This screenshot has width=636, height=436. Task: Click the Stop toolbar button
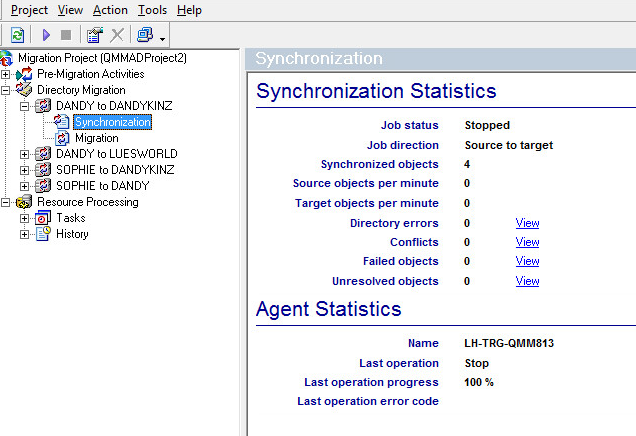(x=66, y=35)
